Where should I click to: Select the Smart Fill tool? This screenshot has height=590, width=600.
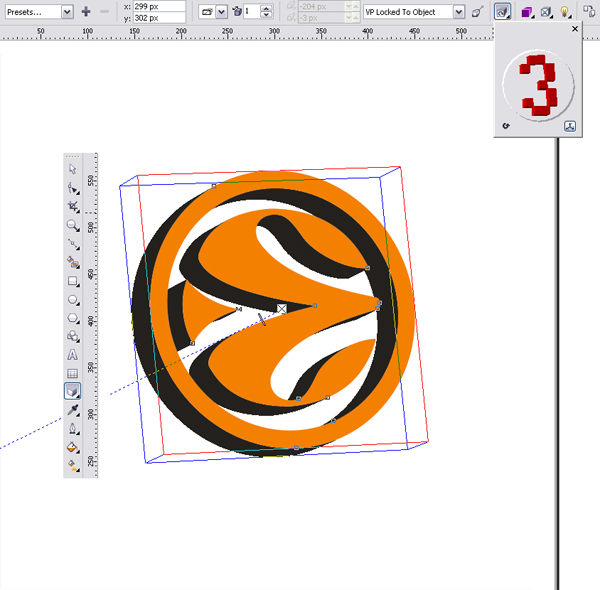click(x=72, y=262)
